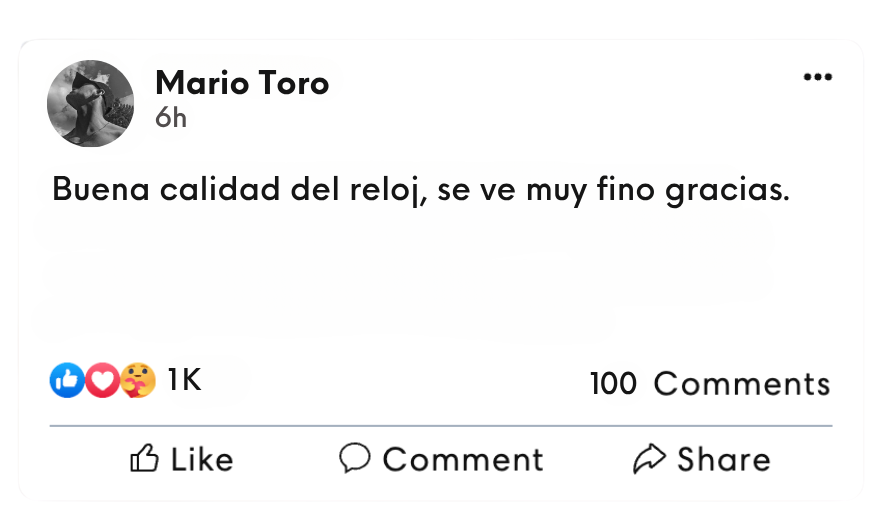
Task: Click the Comment button label
Action: [462, 459]
